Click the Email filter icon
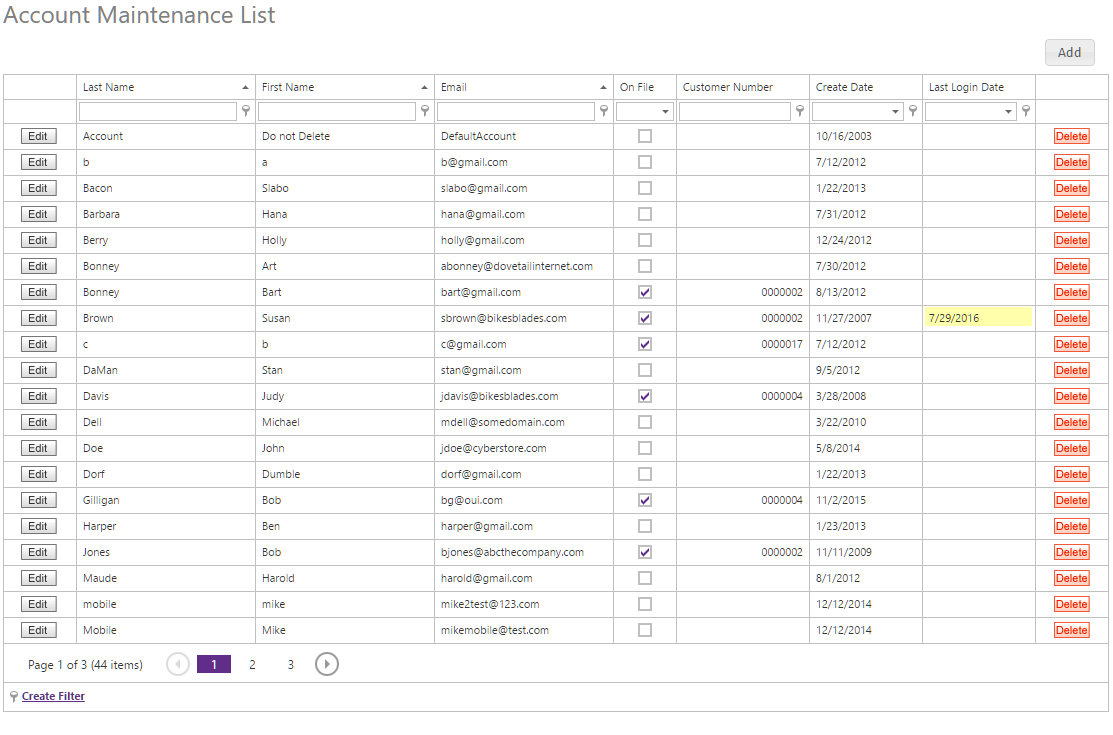The width and height of the screenshot is (1113, 735). (603, 111)
